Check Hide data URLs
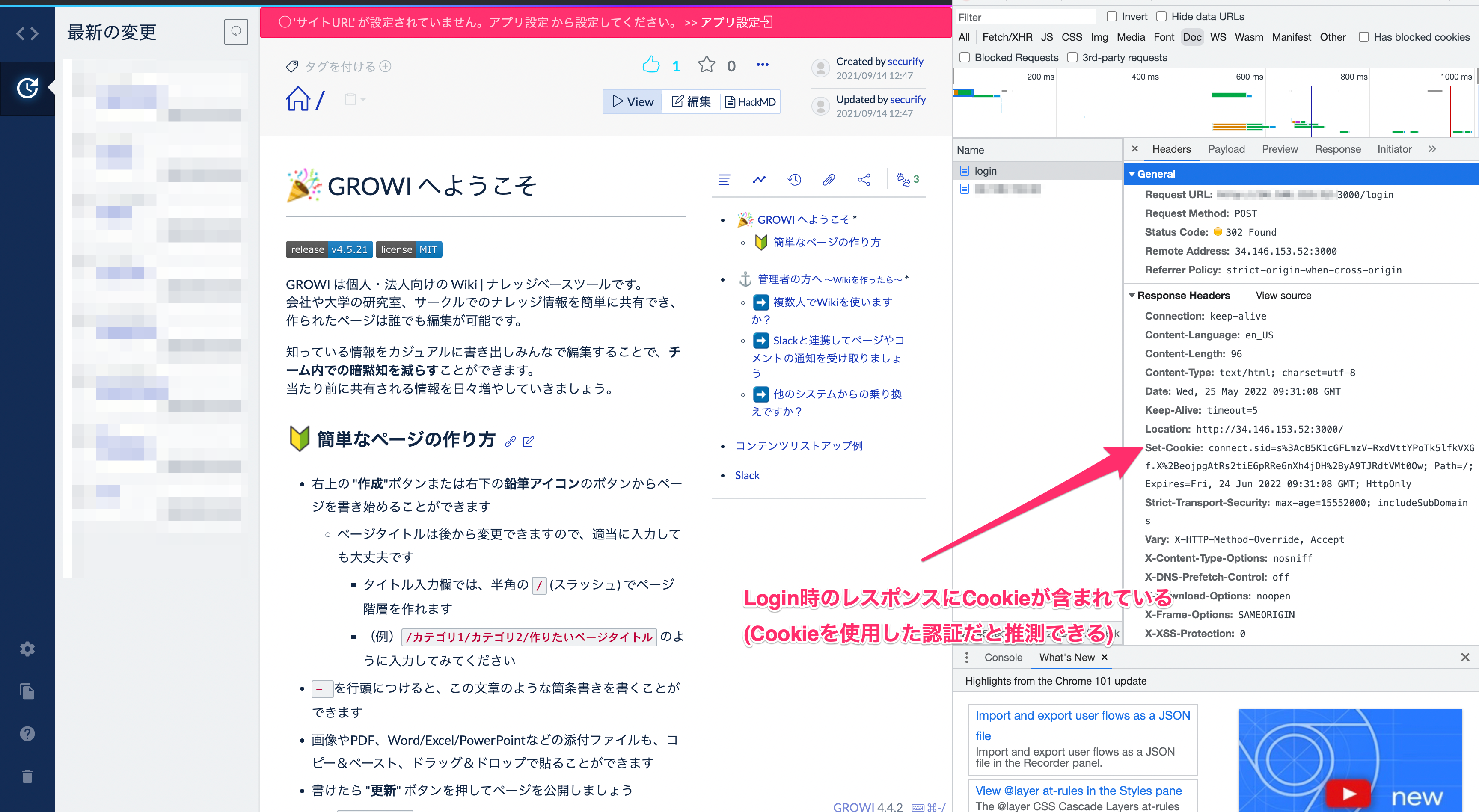This screenshot has height=812, width=1479. [1161, 17]
